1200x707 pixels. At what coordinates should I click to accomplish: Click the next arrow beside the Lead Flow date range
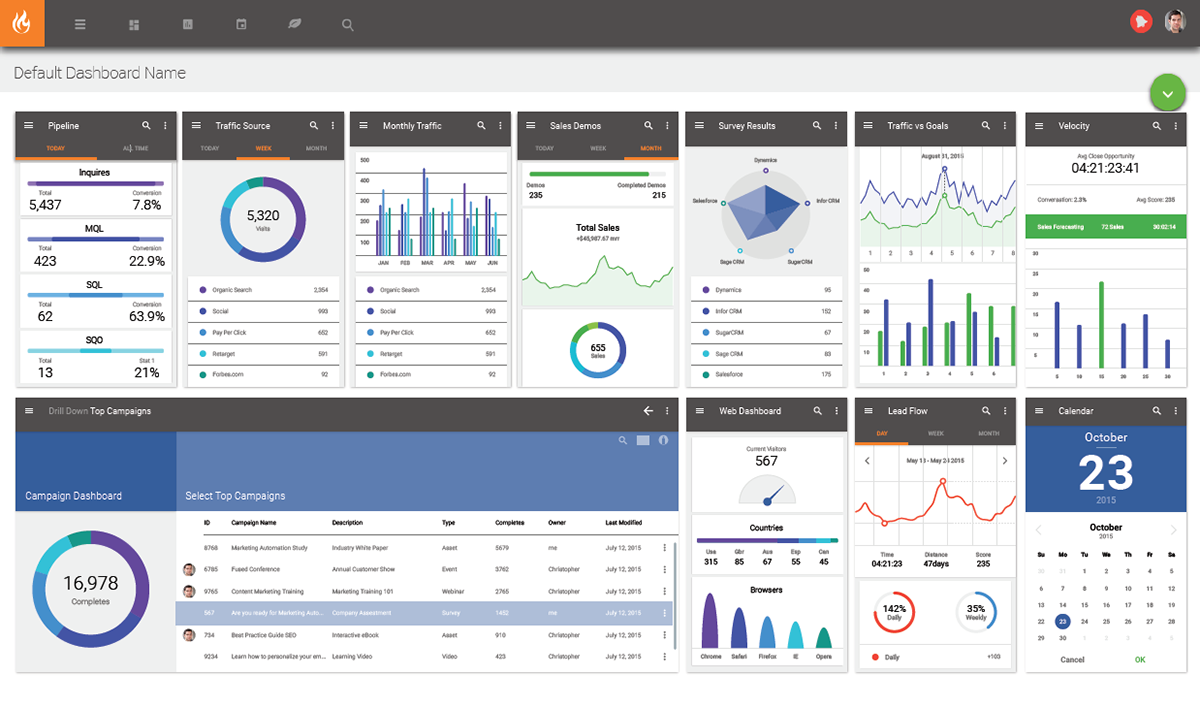pyautogui.click(x=1003, y=461)
